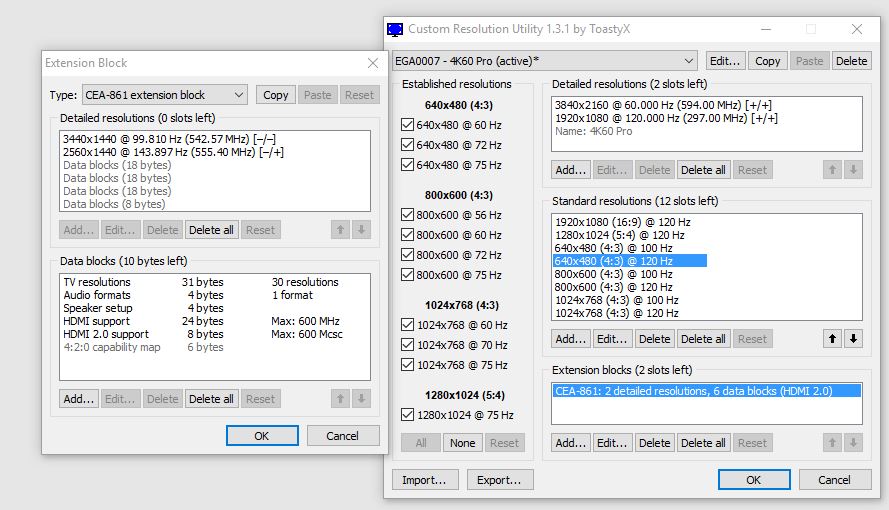Toggle 800x600 @ 72 Hz checkbox
Image resolution: width=889 pixels, height=510 pixels.
pos(407,255)
